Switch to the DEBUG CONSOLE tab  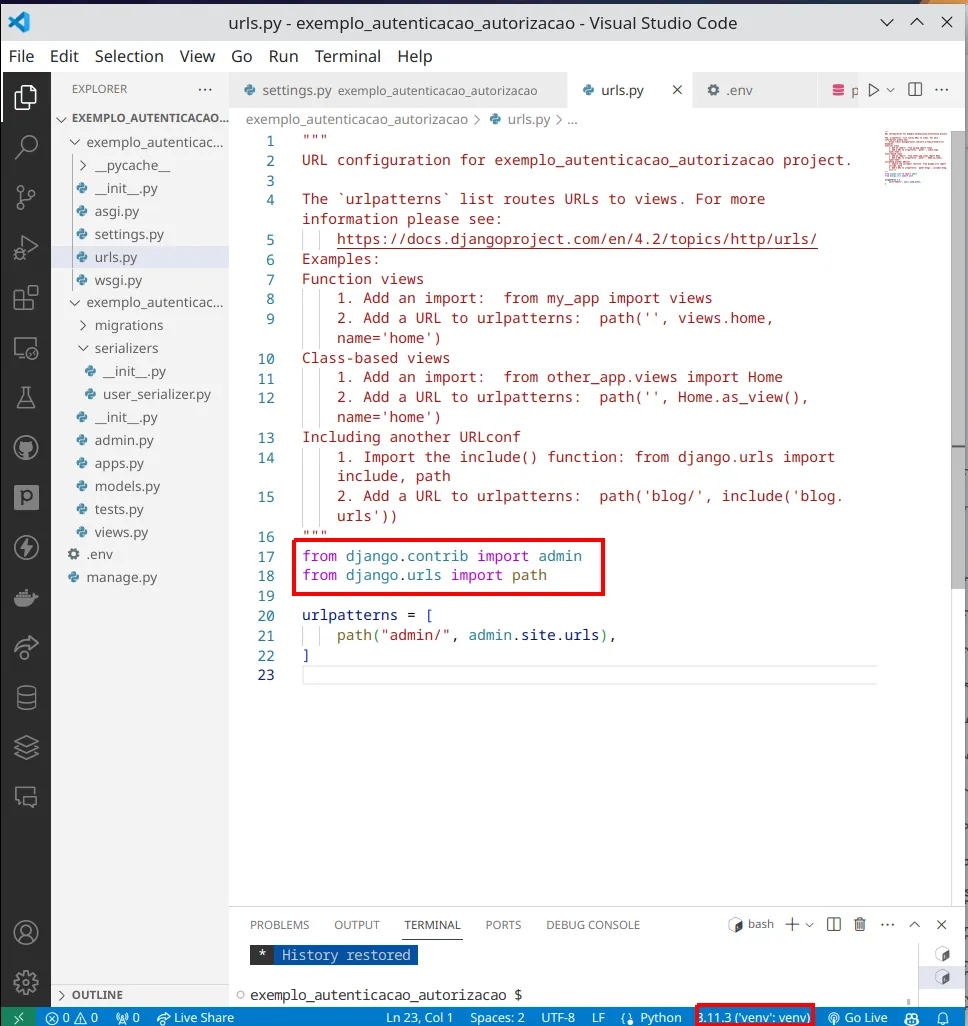pyautogui.click(x=593, y=925)
